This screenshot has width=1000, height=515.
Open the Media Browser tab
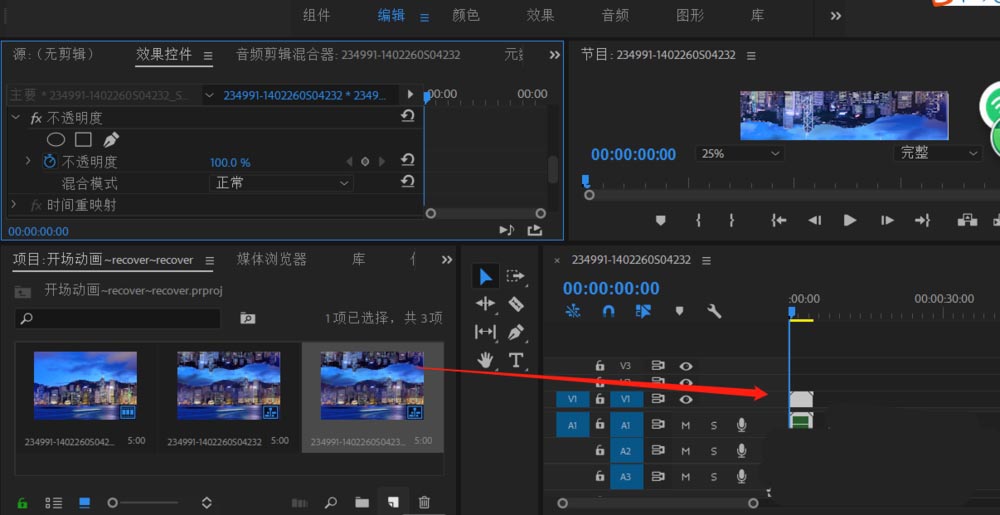click(271, 259)
